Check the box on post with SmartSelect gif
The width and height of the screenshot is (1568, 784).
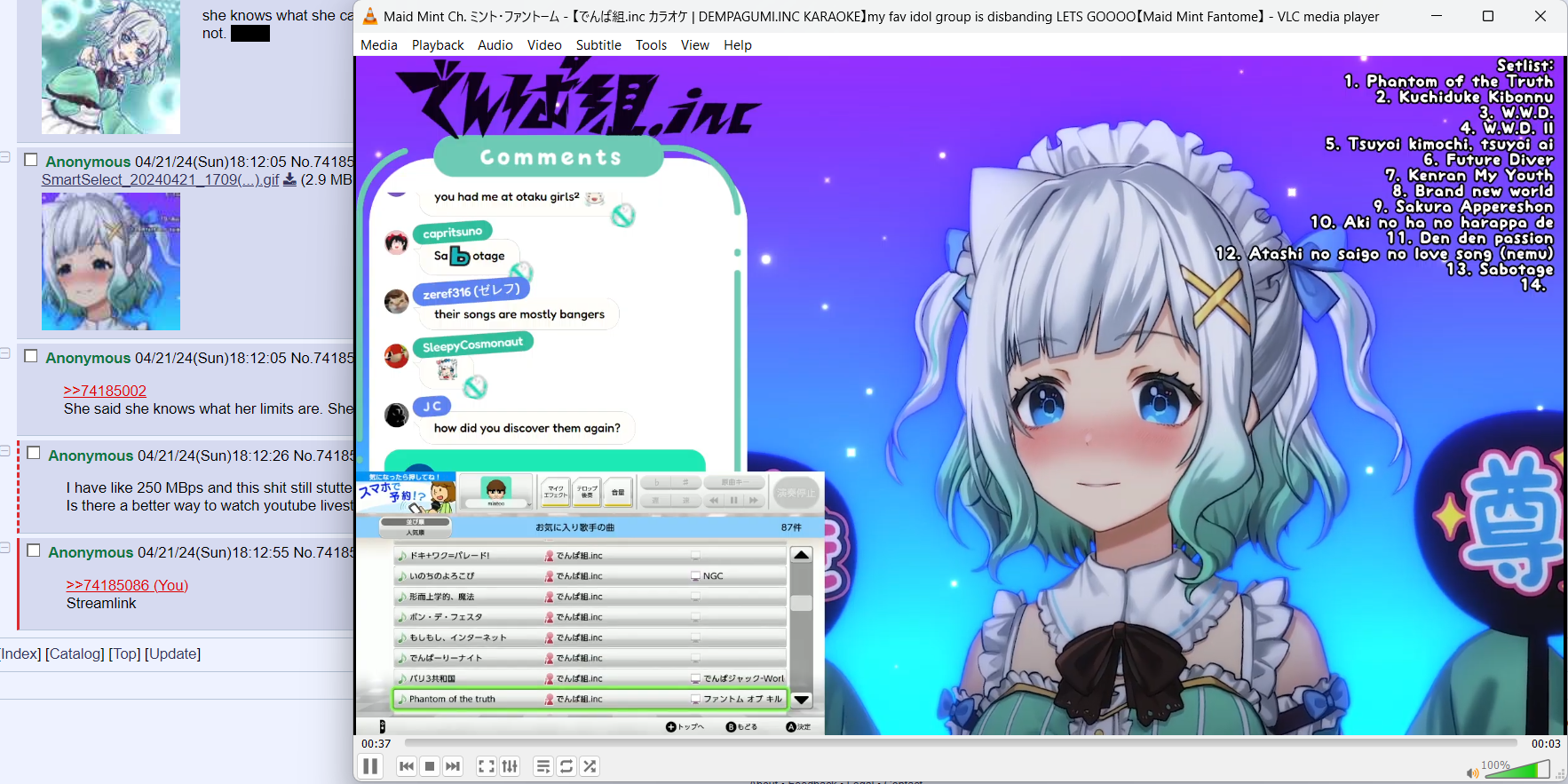(x=31, y=160)
